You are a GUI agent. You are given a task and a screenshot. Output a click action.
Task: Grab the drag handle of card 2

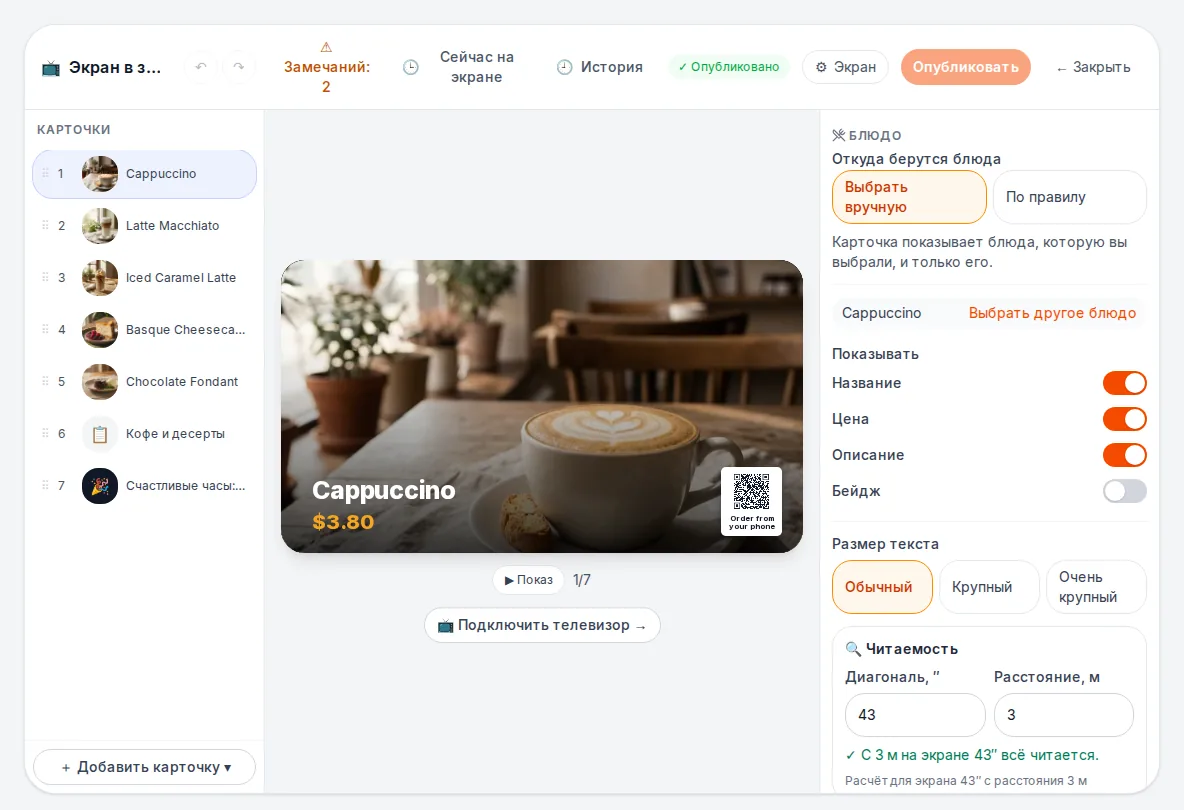pos(45,225)
